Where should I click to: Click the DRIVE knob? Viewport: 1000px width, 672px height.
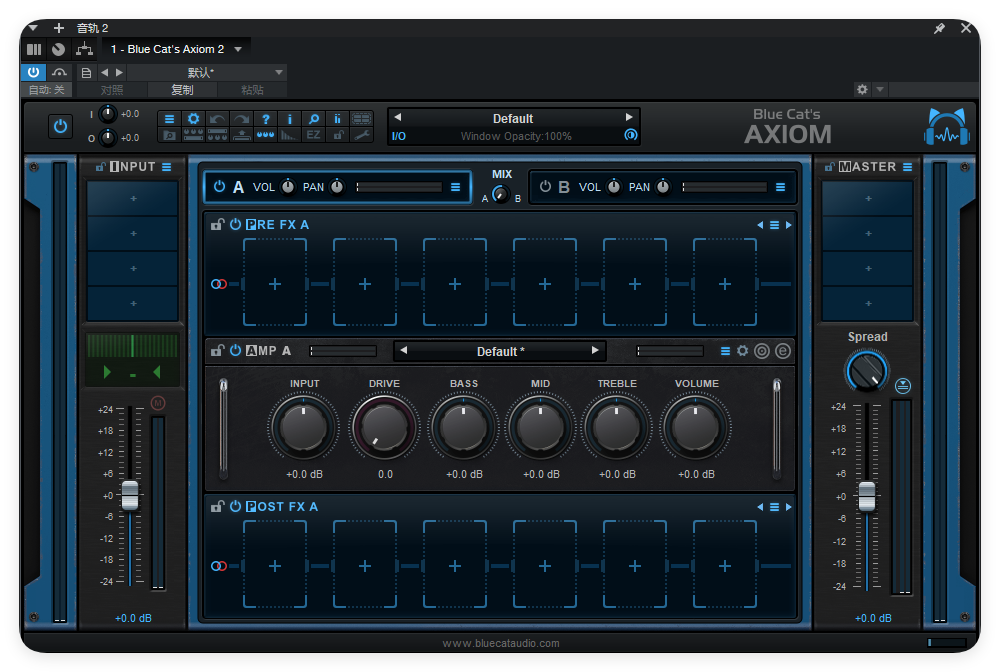click(384, 427)
